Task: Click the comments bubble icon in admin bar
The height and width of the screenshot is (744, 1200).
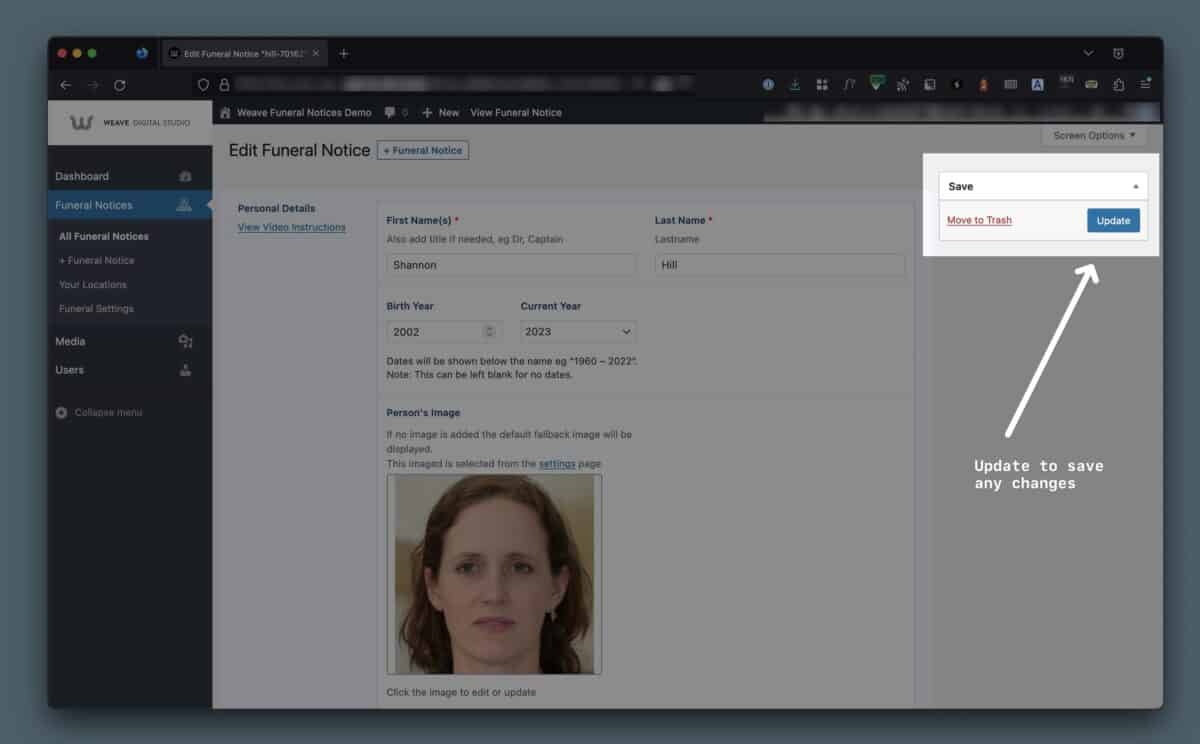Action: [x=390, y=113]
